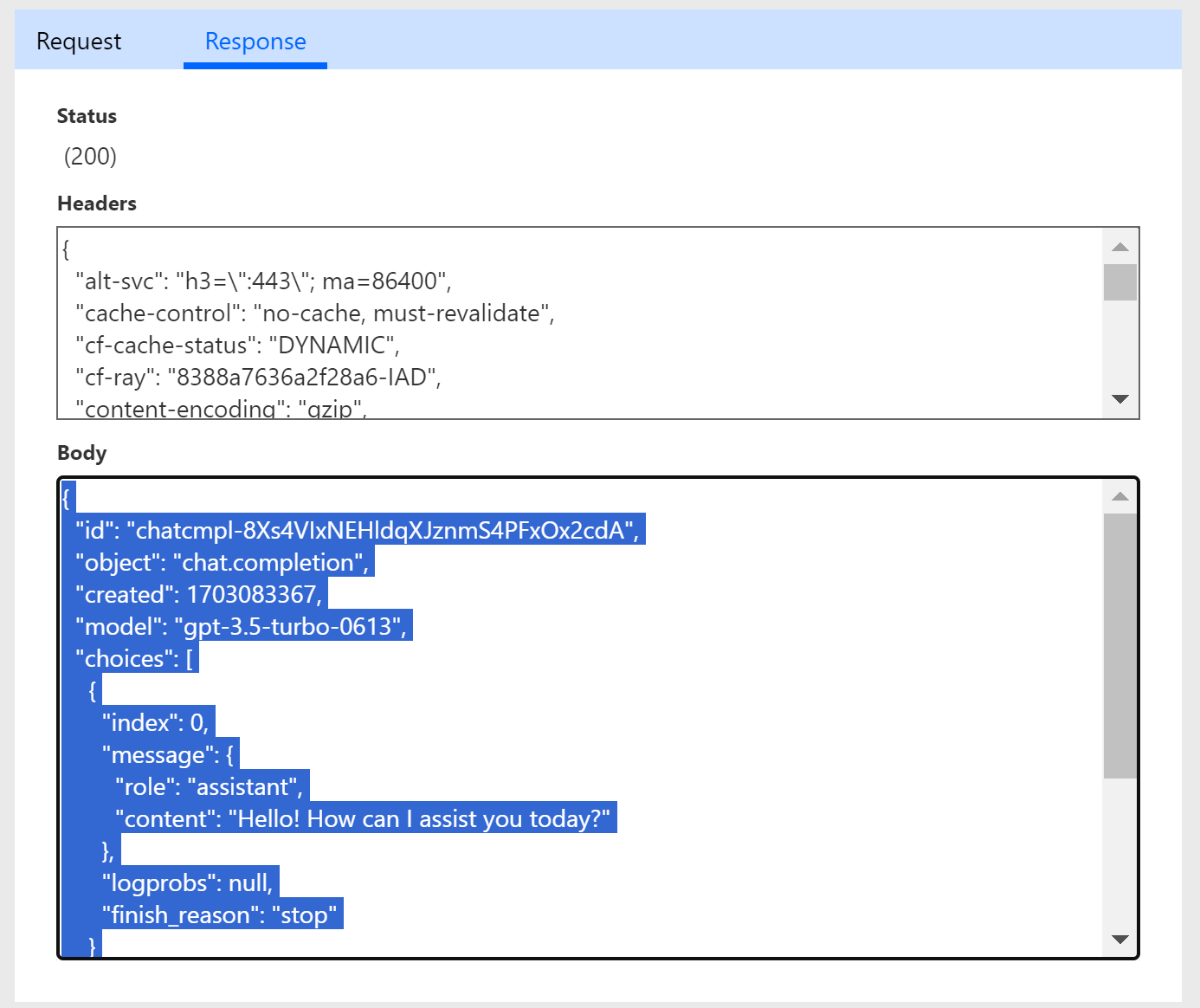Click the Body box scroll up arrow

(1119, 496)
